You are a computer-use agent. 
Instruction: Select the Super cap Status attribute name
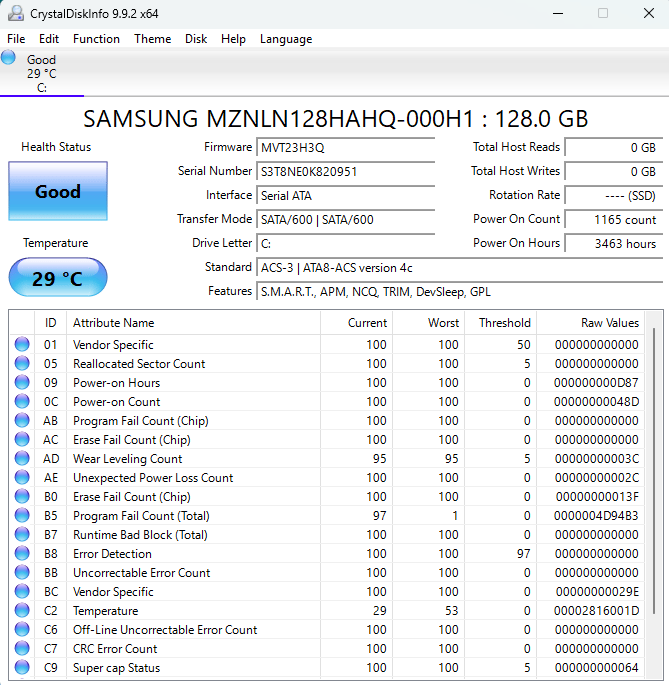pos(116,668)
